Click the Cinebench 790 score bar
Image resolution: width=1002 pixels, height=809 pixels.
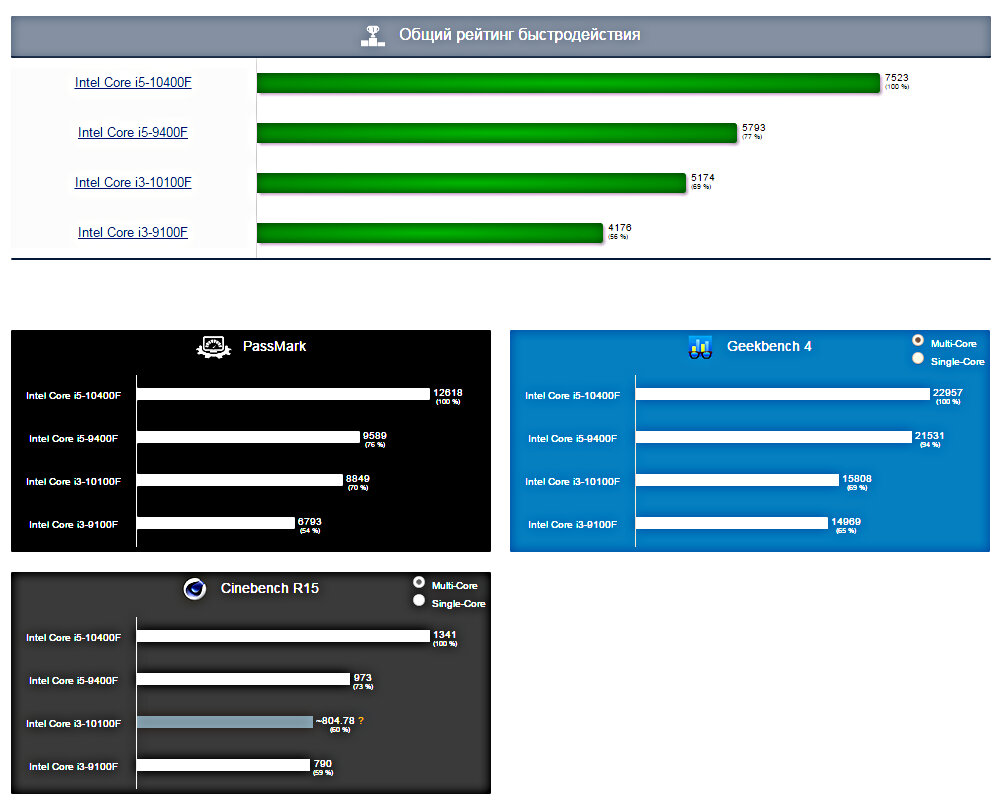[224, 765]
